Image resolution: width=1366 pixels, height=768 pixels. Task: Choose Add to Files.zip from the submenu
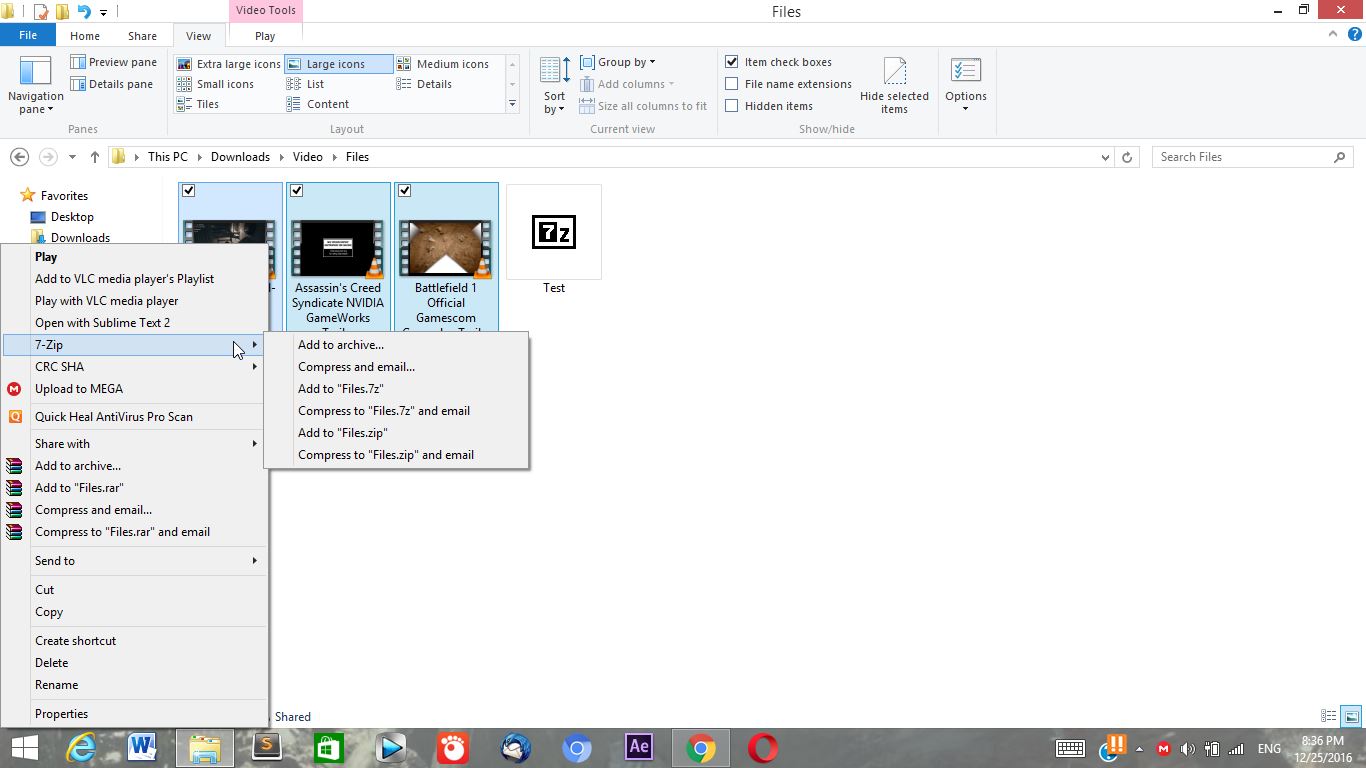(343, 432)
